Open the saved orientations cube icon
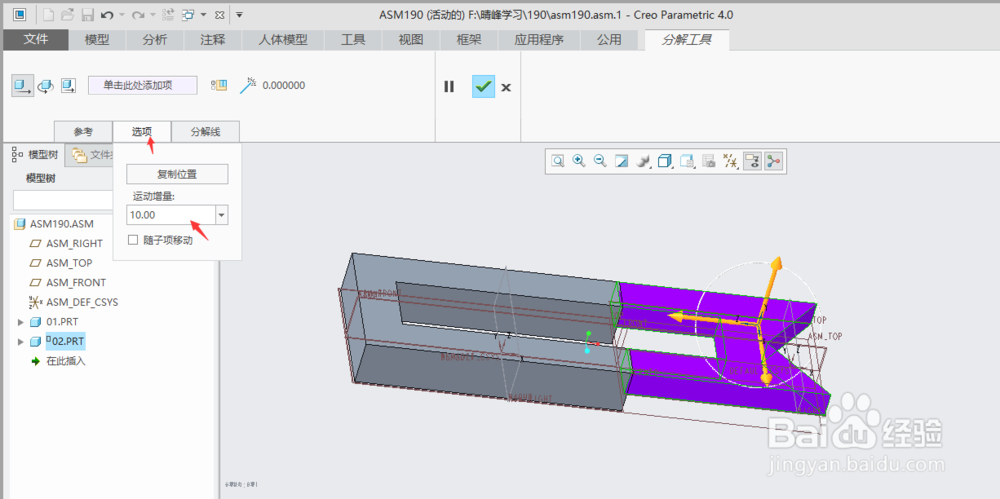The height and width of the screenshot is (499, 1000). [665, 161]
